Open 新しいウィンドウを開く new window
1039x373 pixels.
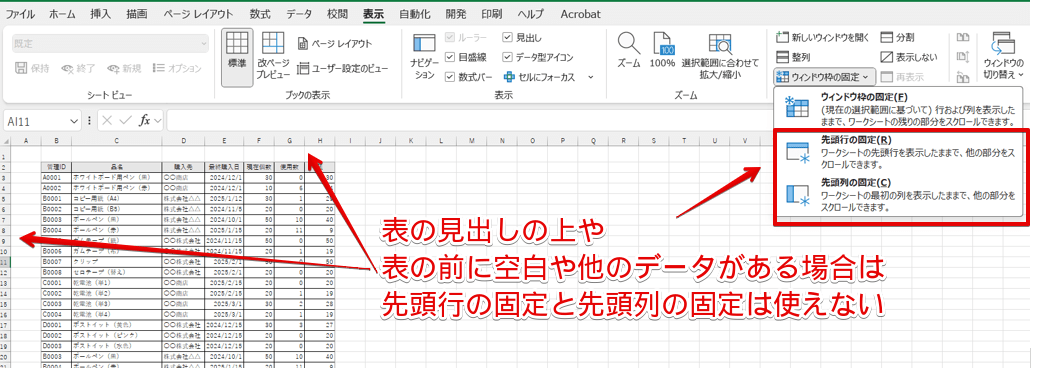(x=822, y=38)
